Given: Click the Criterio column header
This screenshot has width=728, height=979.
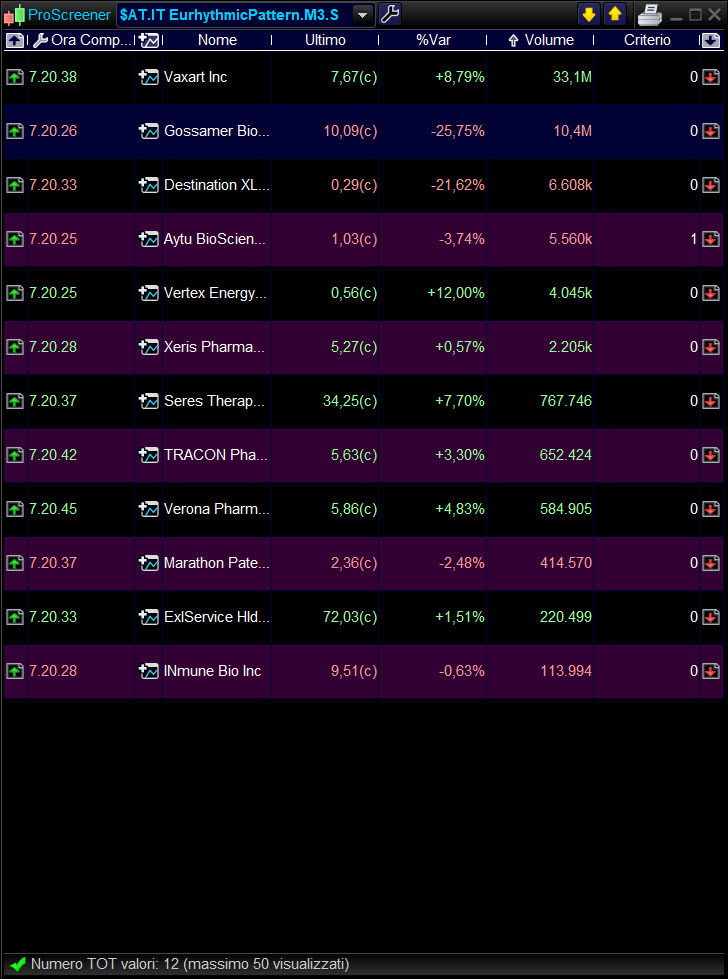Looking at the screenshot, I should pos(647,40).
